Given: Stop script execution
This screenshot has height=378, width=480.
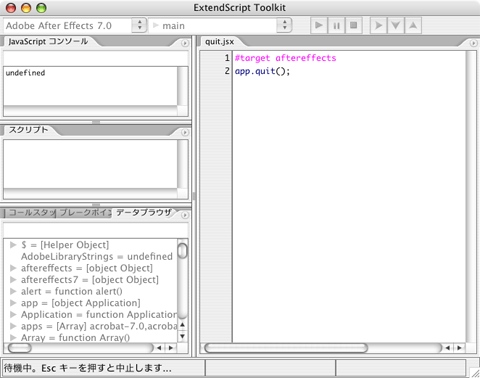Looking at the screenshot, I should click(354, 25).
